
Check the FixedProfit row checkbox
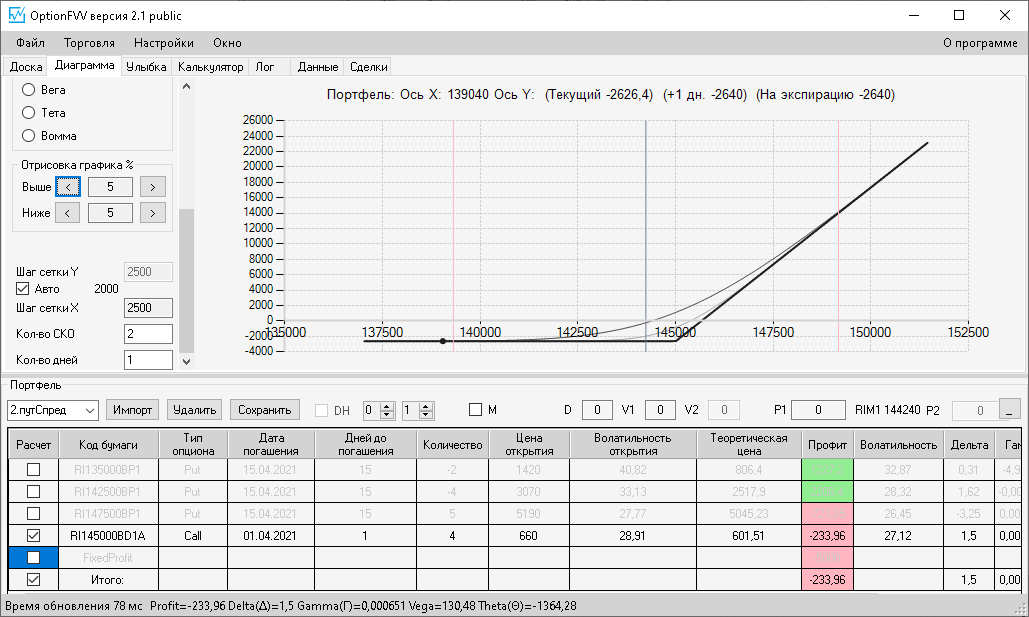click(33, 557)
